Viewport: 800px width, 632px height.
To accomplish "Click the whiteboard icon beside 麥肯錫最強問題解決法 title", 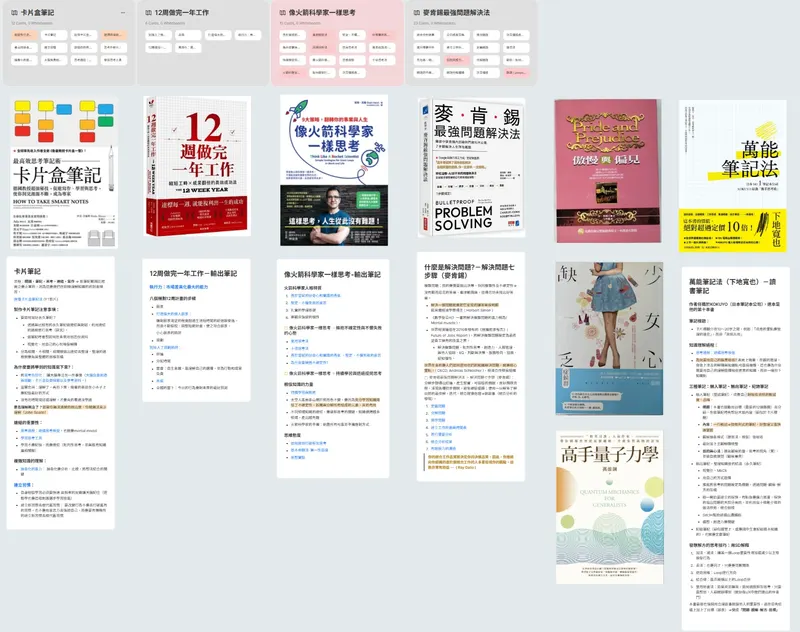I will 417,13.
